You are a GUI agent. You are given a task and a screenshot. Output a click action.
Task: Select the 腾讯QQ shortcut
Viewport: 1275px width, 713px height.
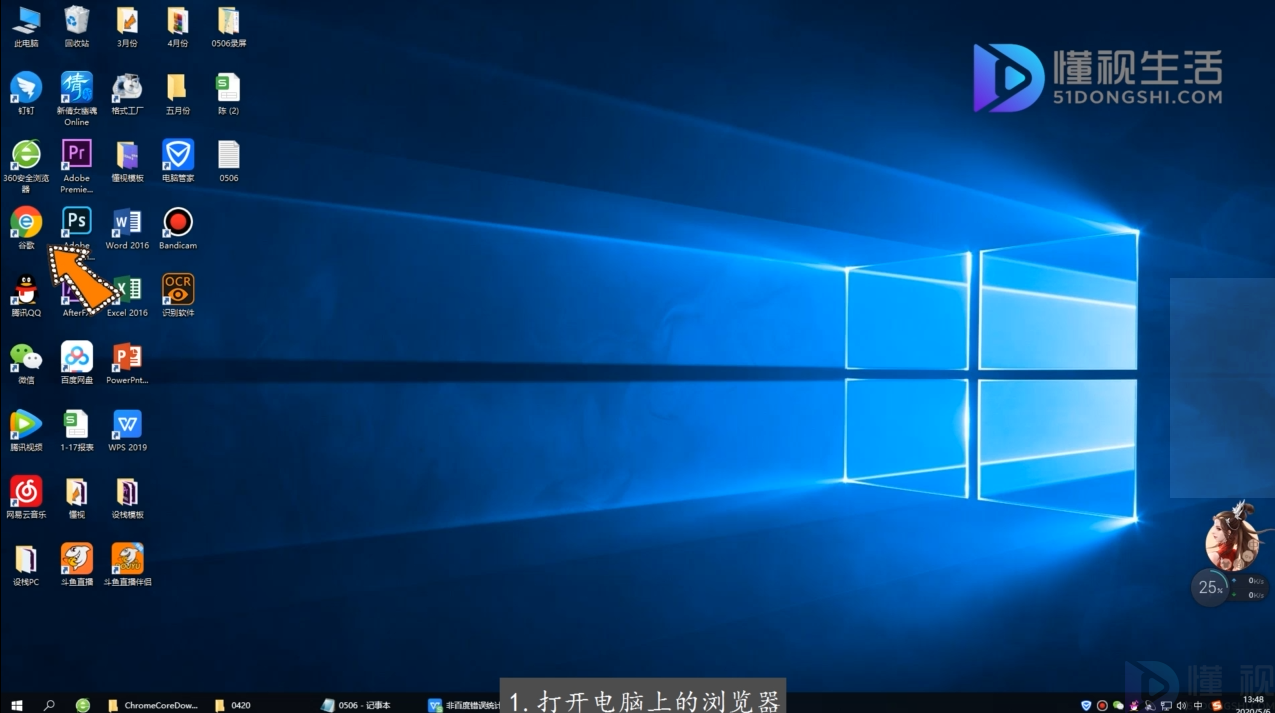tap(26, 295)
